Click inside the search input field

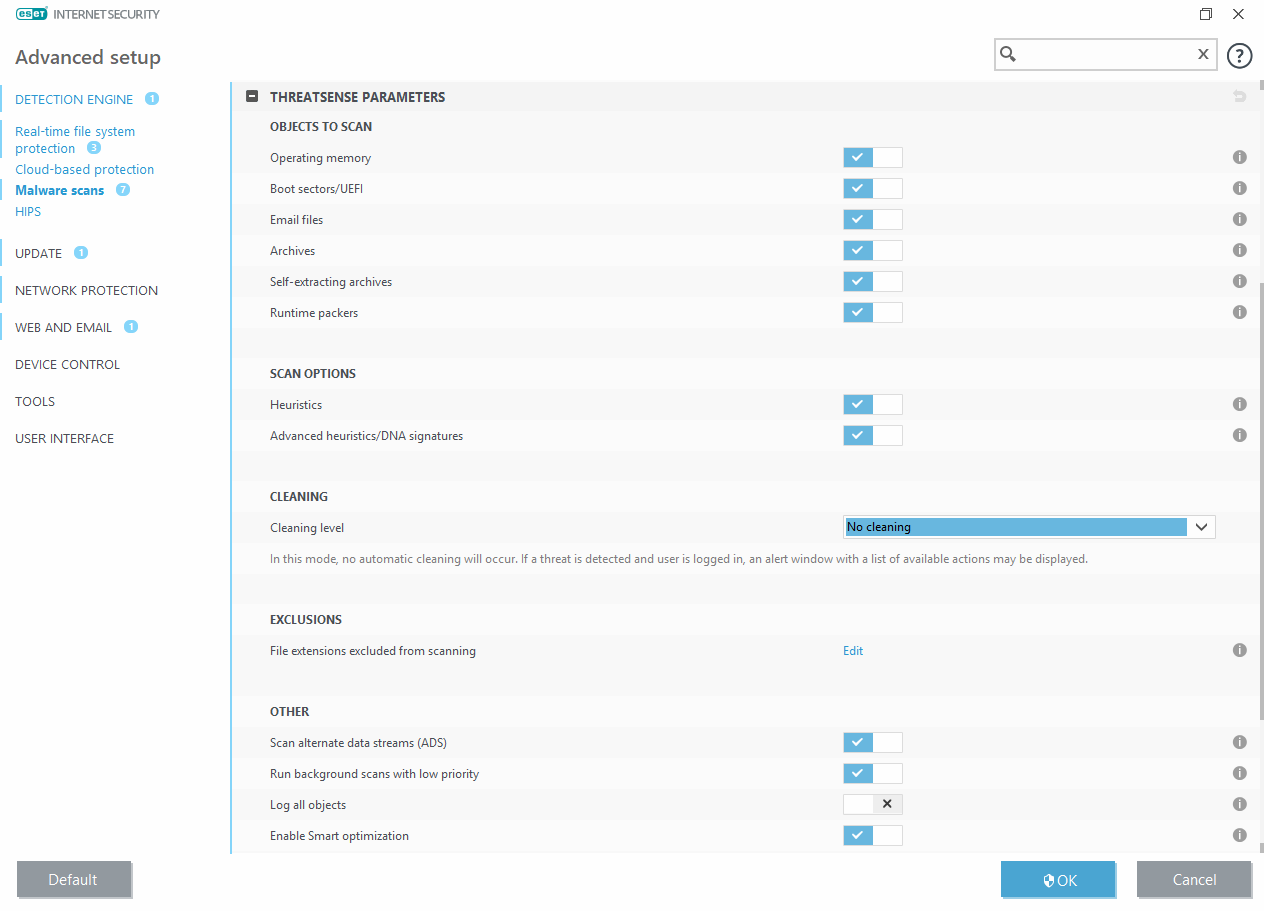click(1105, 55)
